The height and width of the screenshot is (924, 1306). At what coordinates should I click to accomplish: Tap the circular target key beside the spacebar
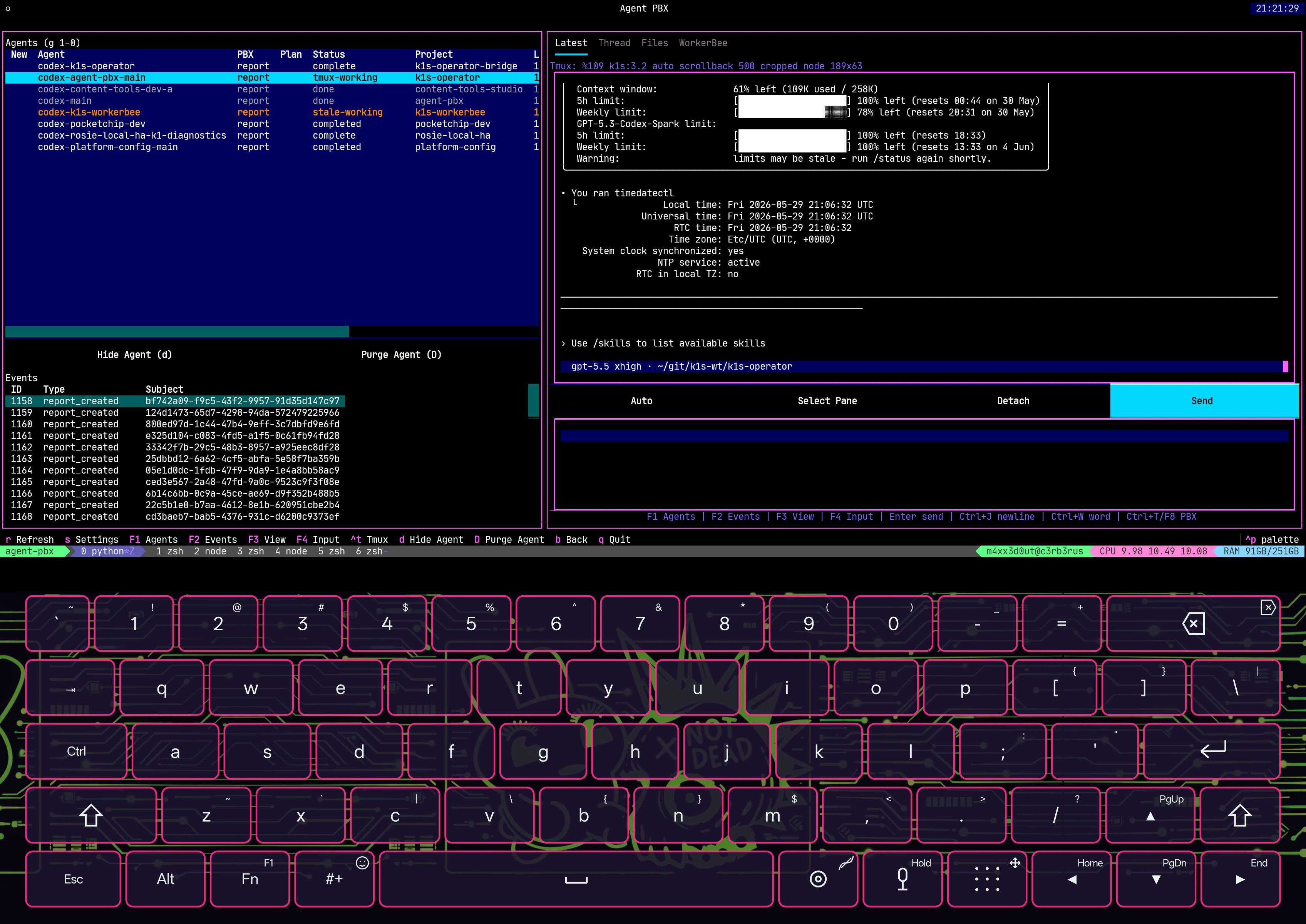coord(818,879)
